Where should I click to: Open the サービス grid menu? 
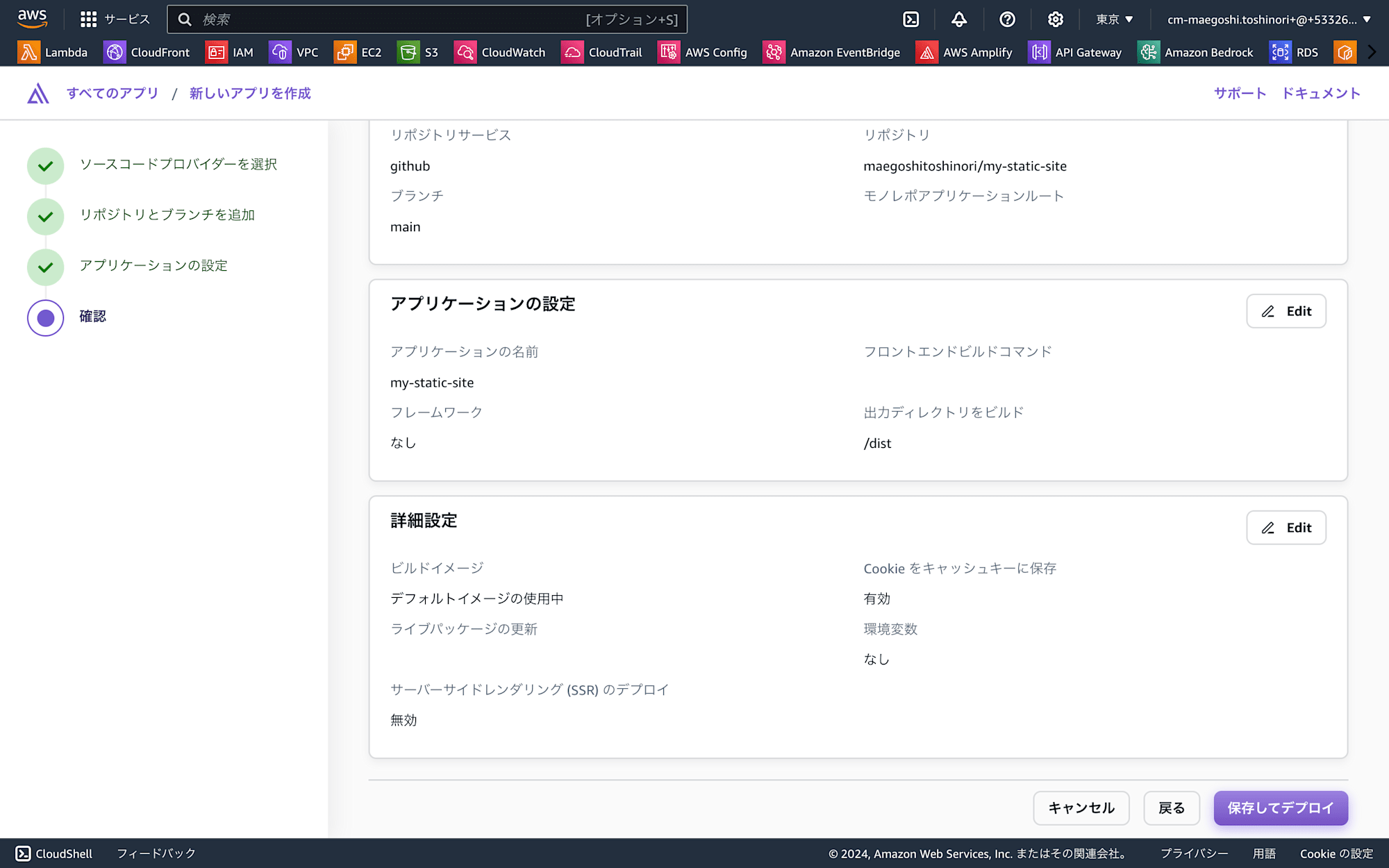click(x=115, y=19)
